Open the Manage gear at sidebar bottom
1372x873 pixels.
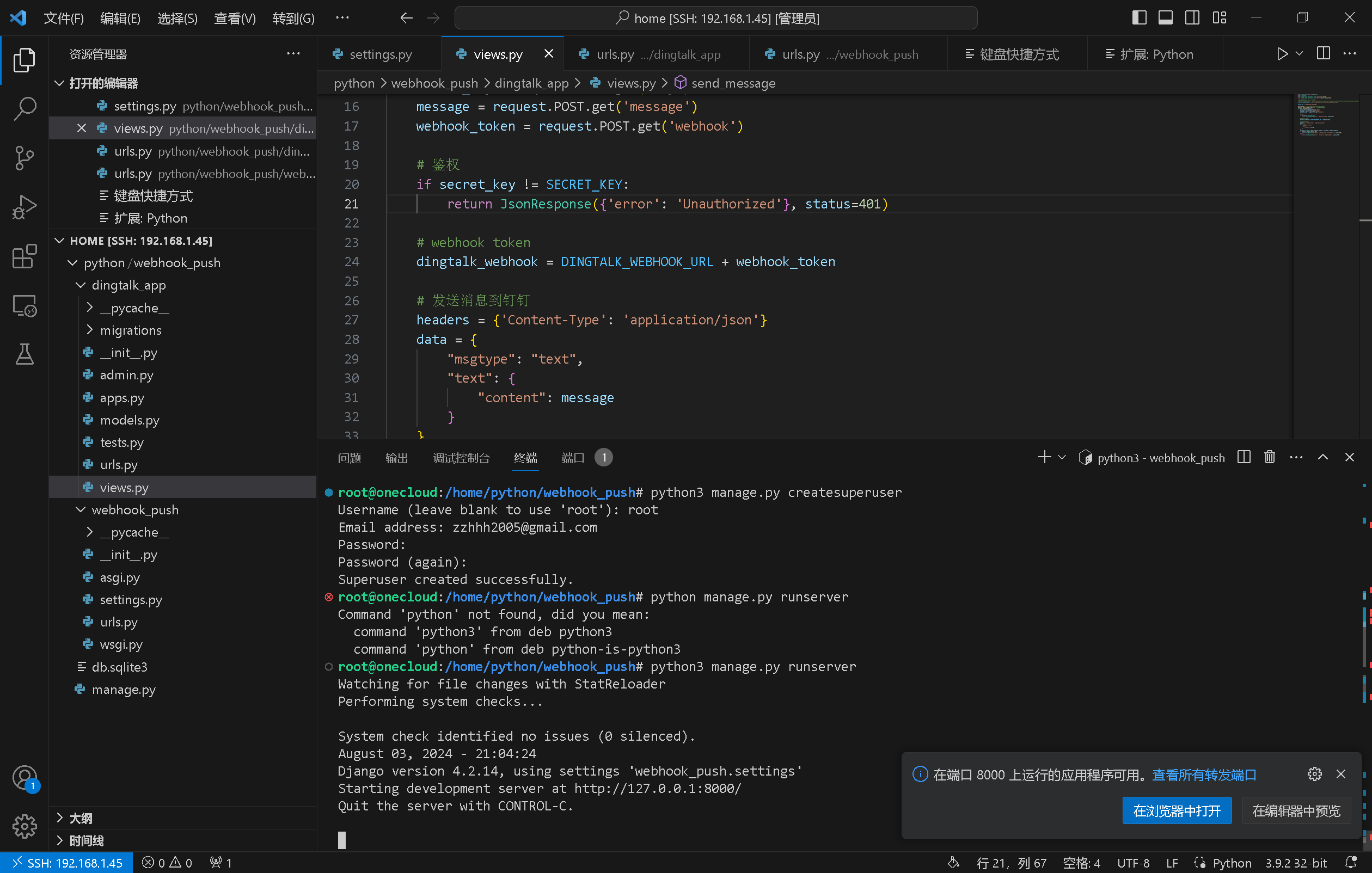[24, 826]
